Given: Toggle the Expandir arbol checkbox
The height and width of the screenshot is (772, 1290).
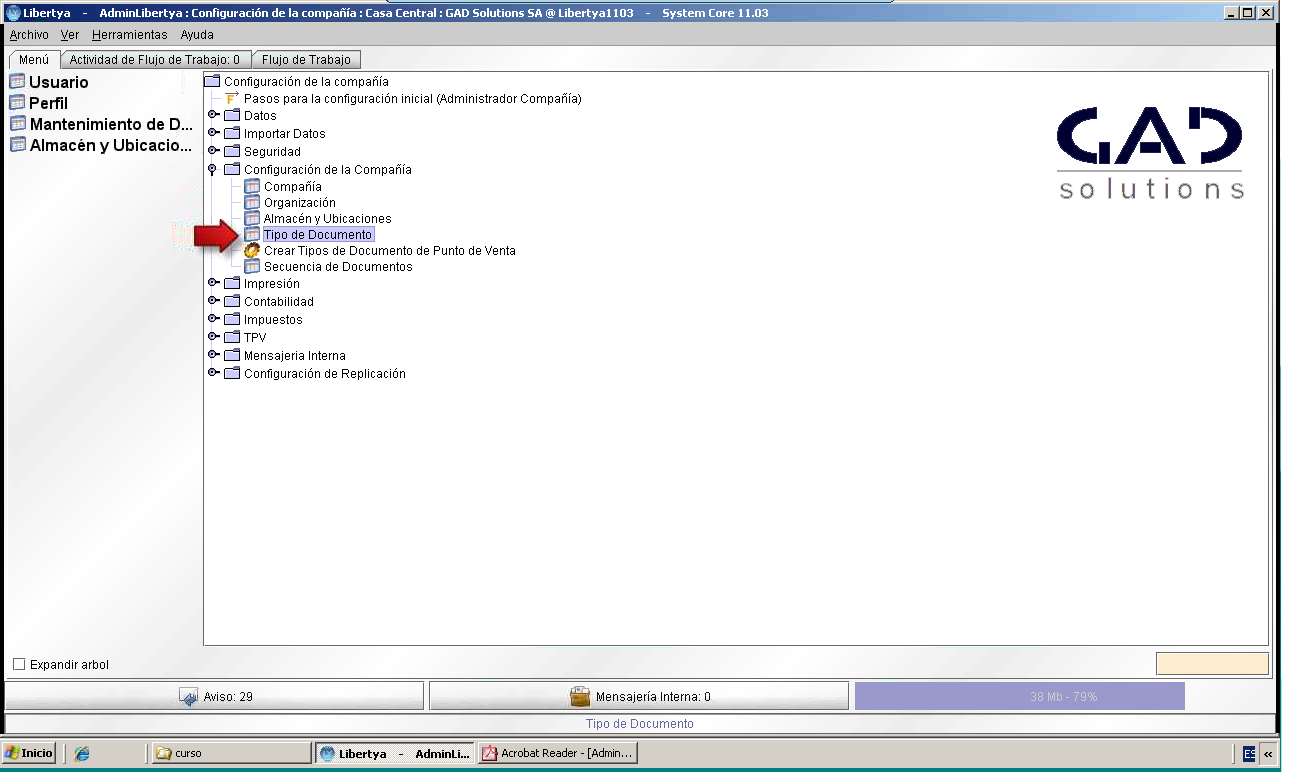Looking at the screenshot, I should point(19,664).
